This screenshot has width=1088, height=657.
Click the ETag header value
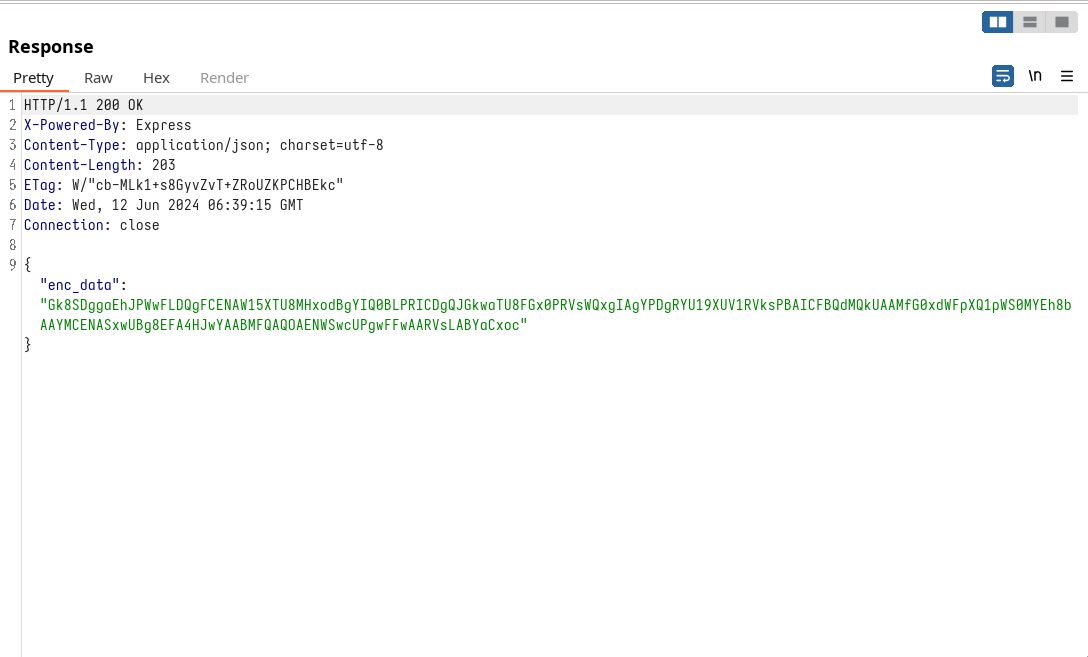pyautogui.click(x=207, y=185)
